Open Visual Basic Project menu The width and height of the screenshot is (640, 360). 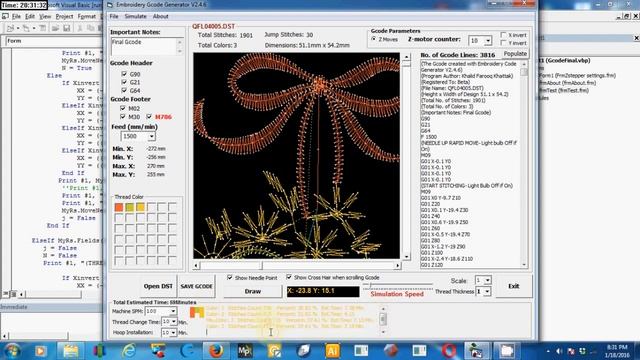tap(64, 16)
